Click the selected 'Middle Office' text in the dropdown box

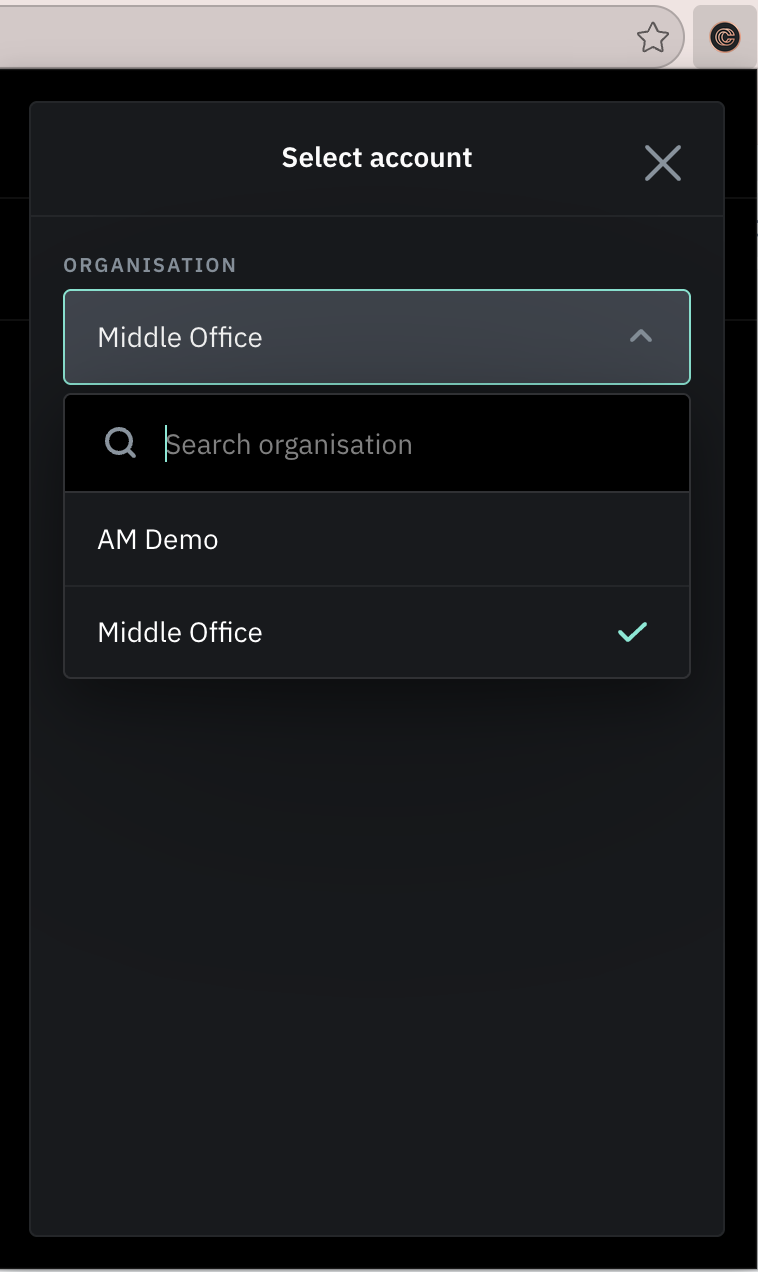pyautogui.click(x=180, y=337)
